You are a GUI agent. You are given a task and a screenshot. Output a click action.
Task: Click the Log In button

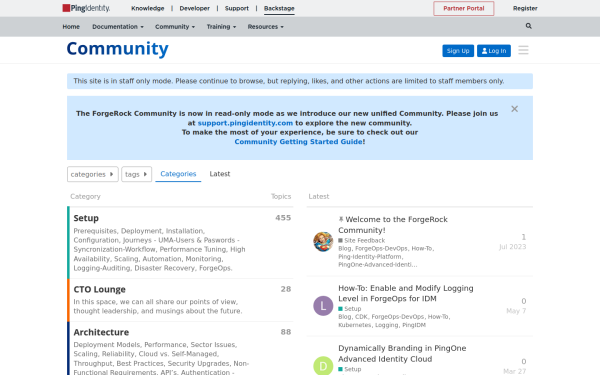[494, 51]
